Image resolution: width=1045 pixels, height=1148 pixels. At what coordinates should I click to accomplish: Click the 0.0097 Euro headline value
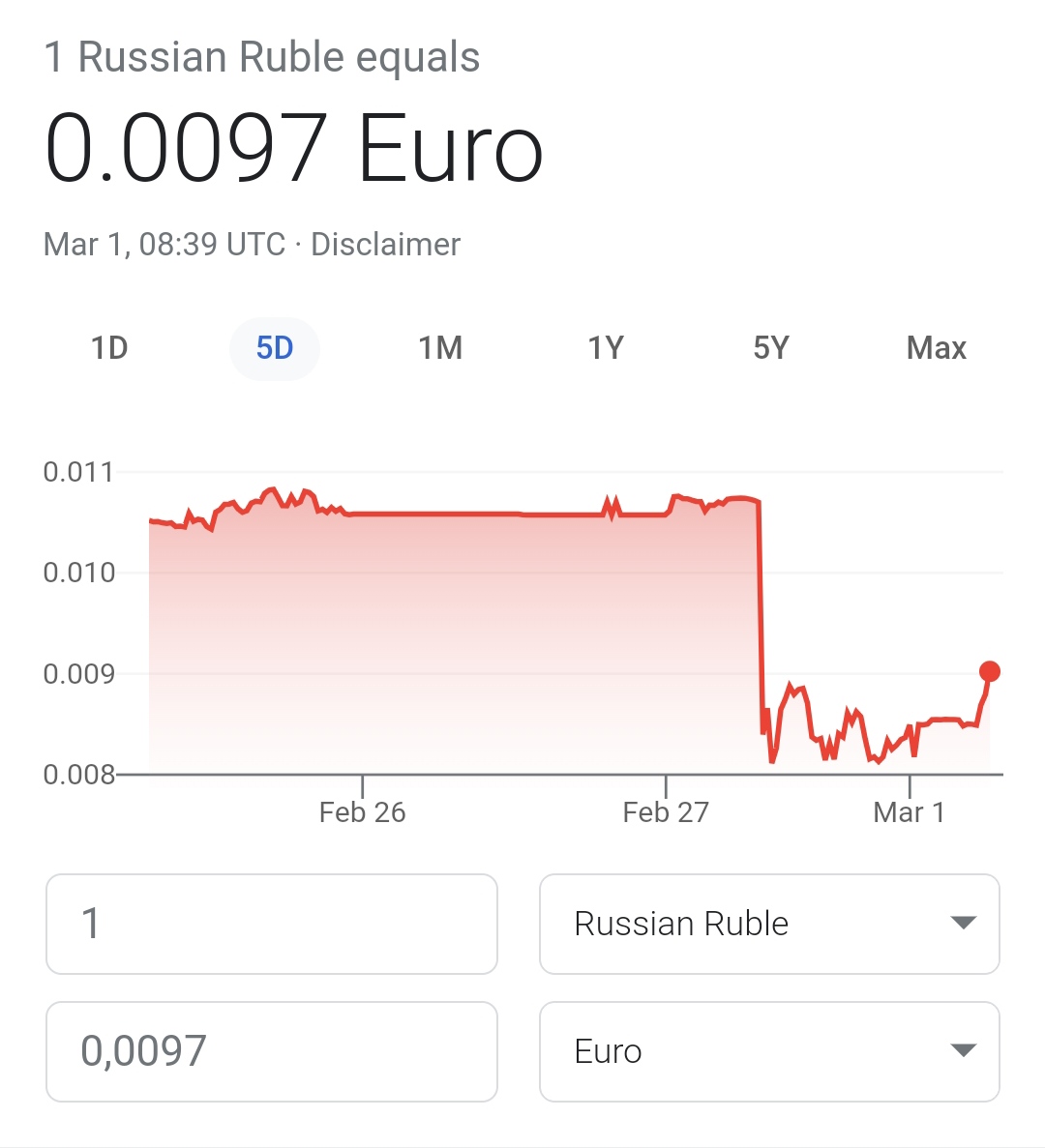click(293, 147)
